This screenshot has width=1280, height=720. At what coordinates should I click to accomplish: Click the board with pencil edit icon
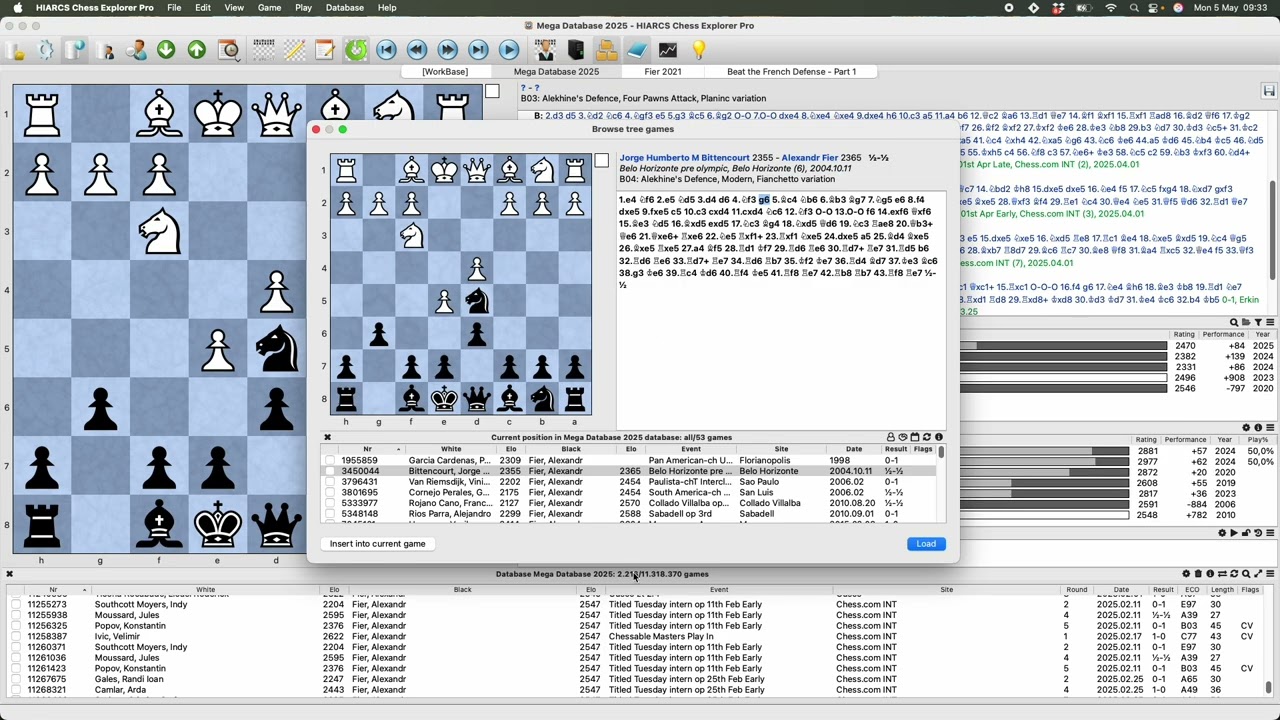tap(294, 49)
